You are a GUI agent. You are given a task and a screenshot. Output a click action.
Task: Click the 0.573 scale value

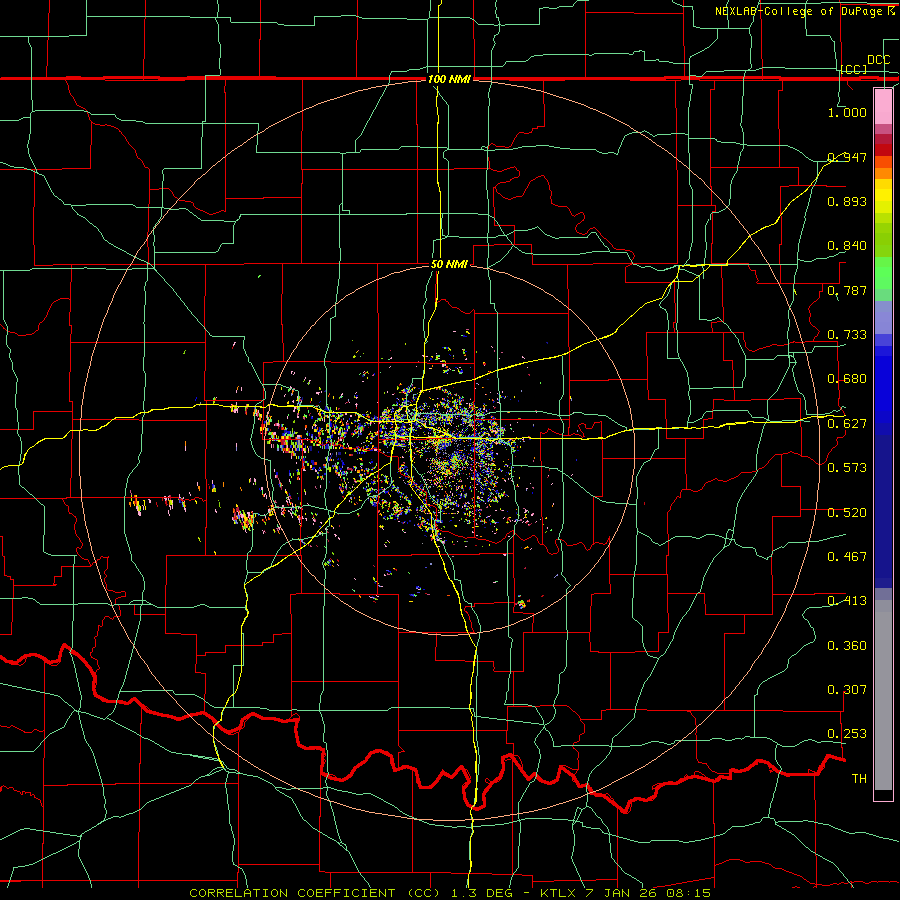(847, 467)
